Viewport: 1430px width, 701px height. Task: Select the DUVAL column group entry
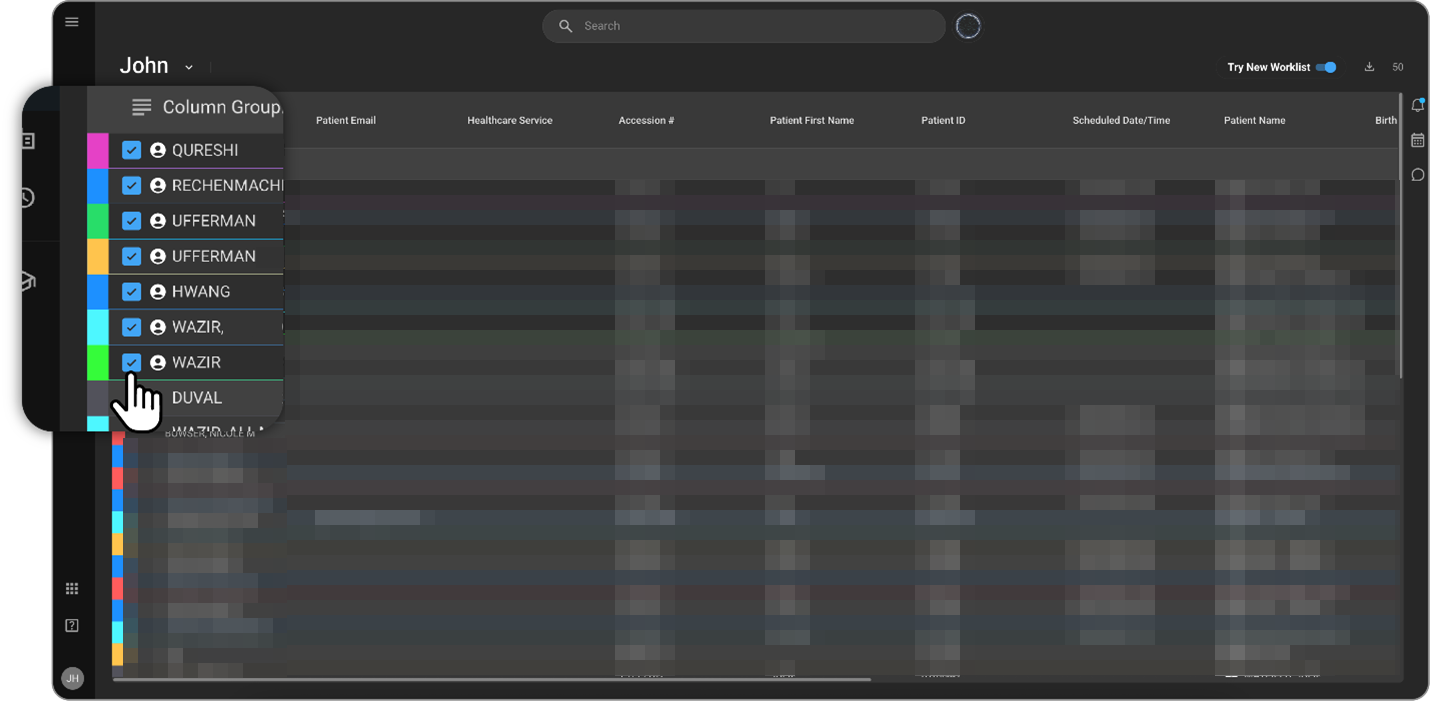(x=196, y=397)
